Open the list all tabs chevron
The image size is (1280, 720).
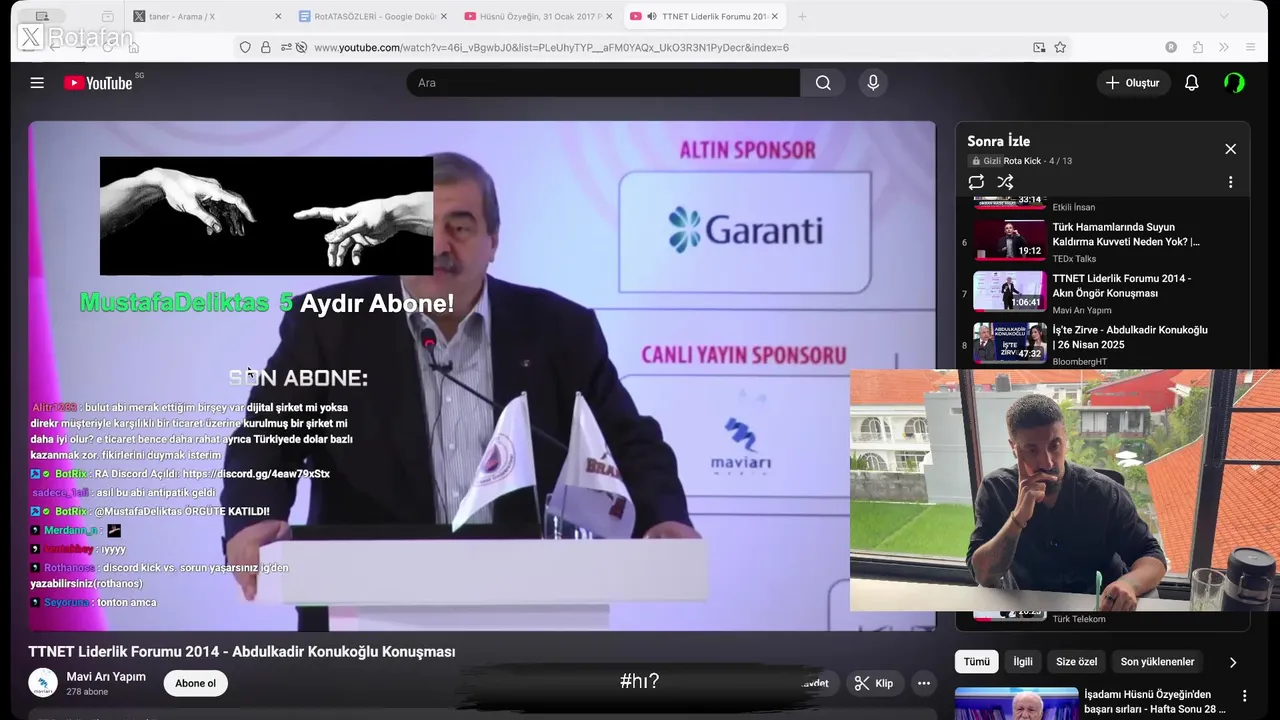1224,17
